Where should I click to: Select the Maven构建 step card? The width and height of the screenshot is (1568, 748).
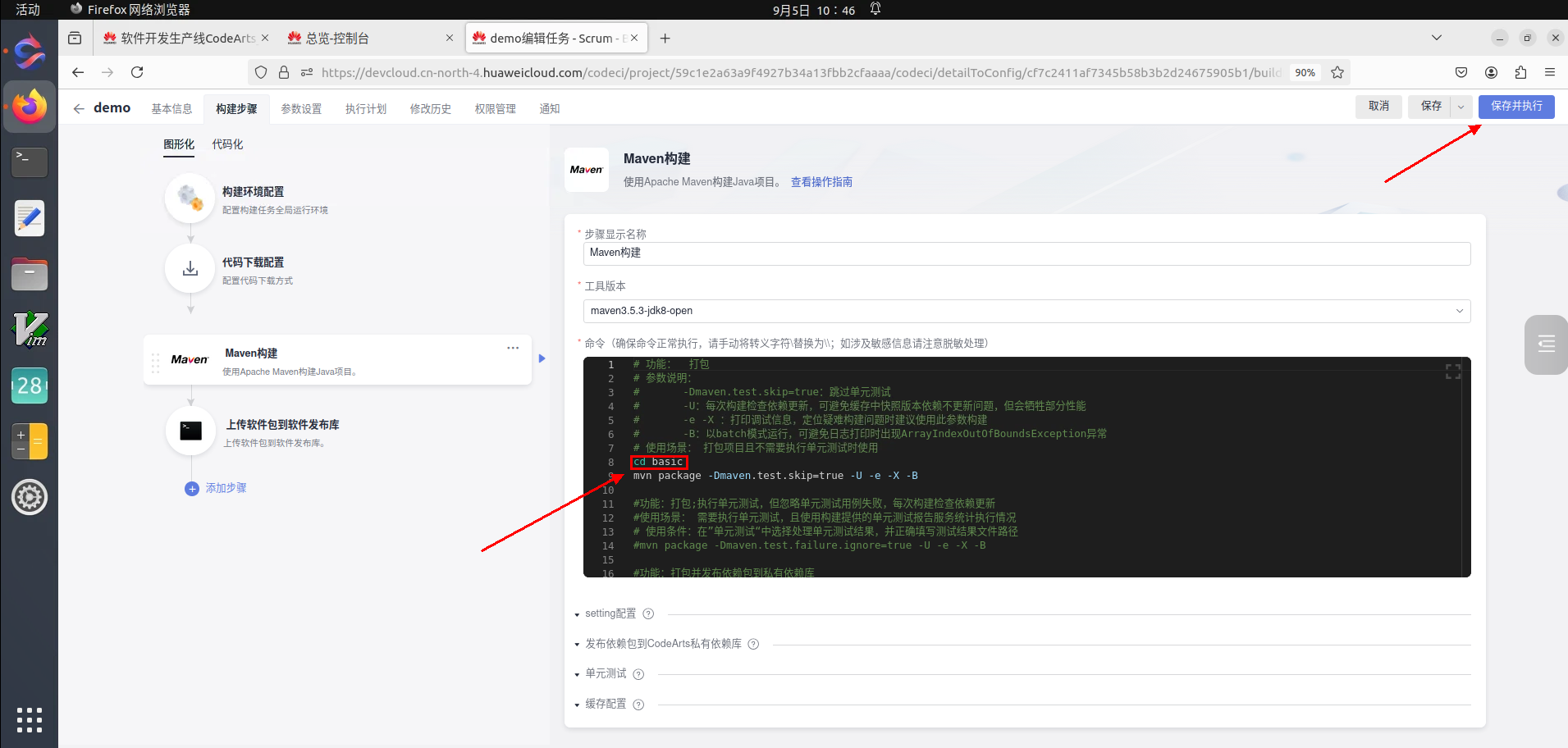338,360
